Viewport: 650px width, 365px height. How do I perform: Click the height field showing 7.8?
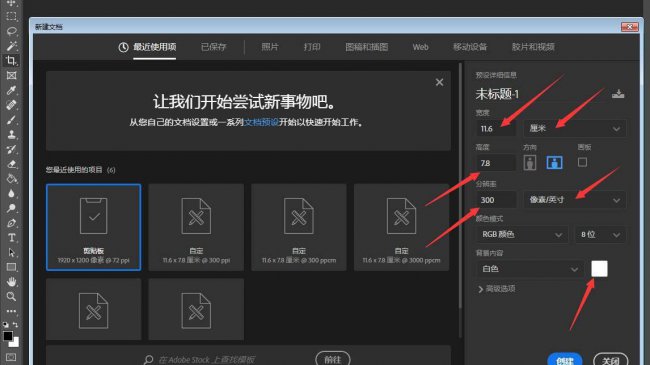(x=496, y=163)
